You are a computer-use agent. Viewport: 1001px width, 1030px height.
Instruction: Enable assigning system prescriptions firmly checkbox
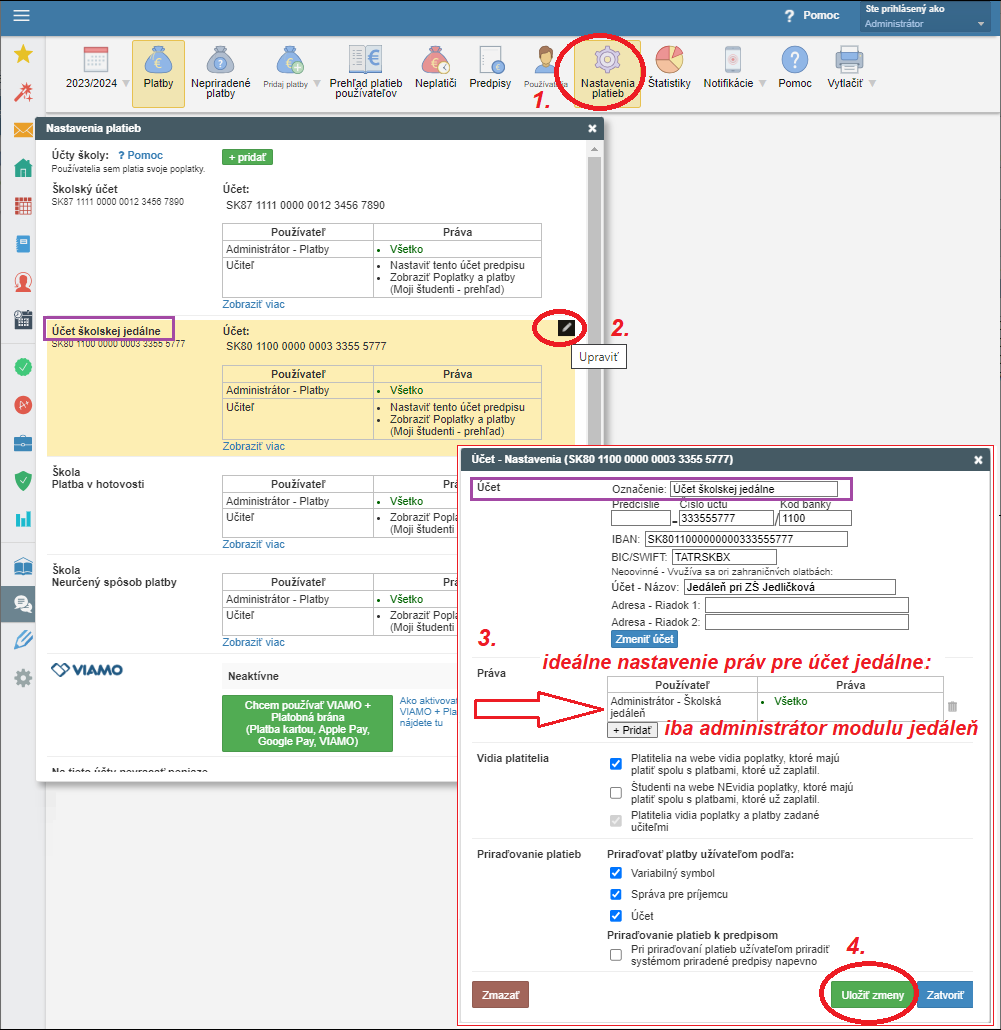pos(616,955)
